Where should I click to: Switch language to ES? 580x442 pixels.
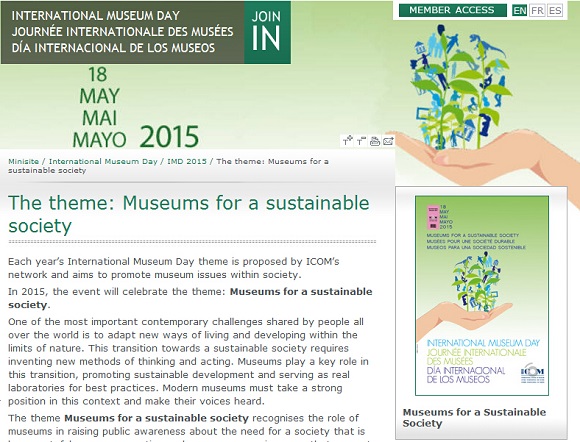[555, 11]
